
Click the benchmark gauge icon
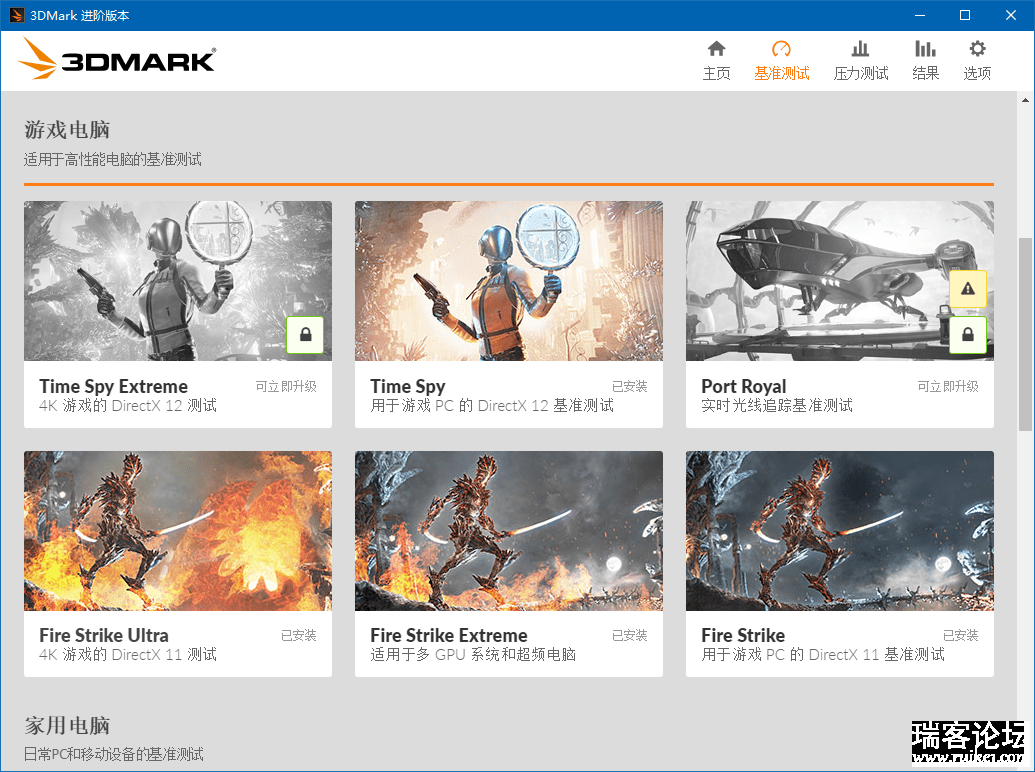781,49
